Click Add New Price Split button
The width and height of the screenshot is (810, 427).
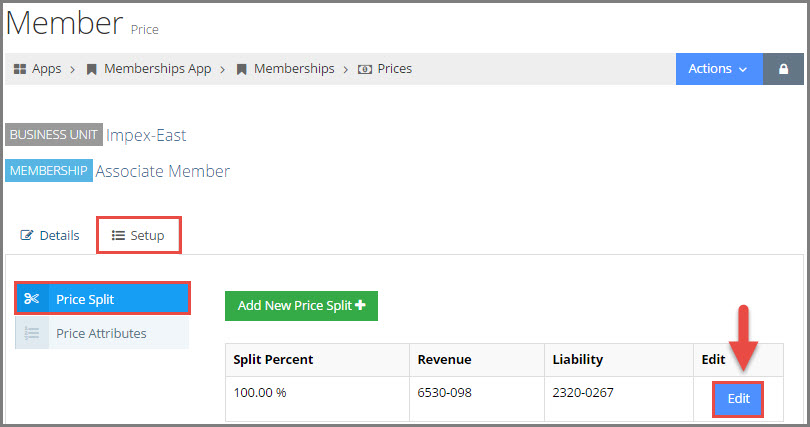pyautogui.click(x=301, y=306)
